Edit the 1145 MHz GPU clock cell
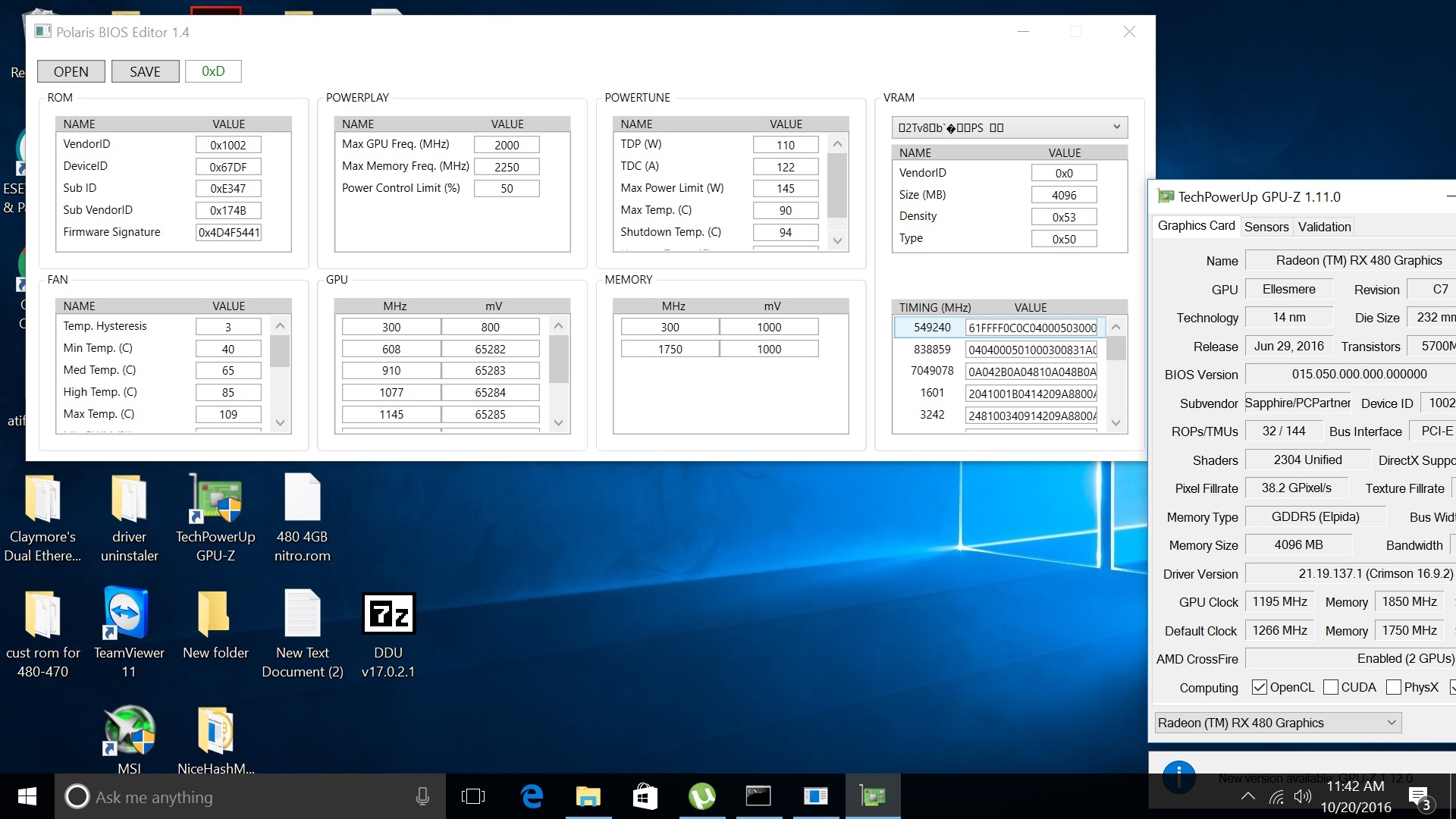Screen dimensions: 1456x819 (391, 415)
